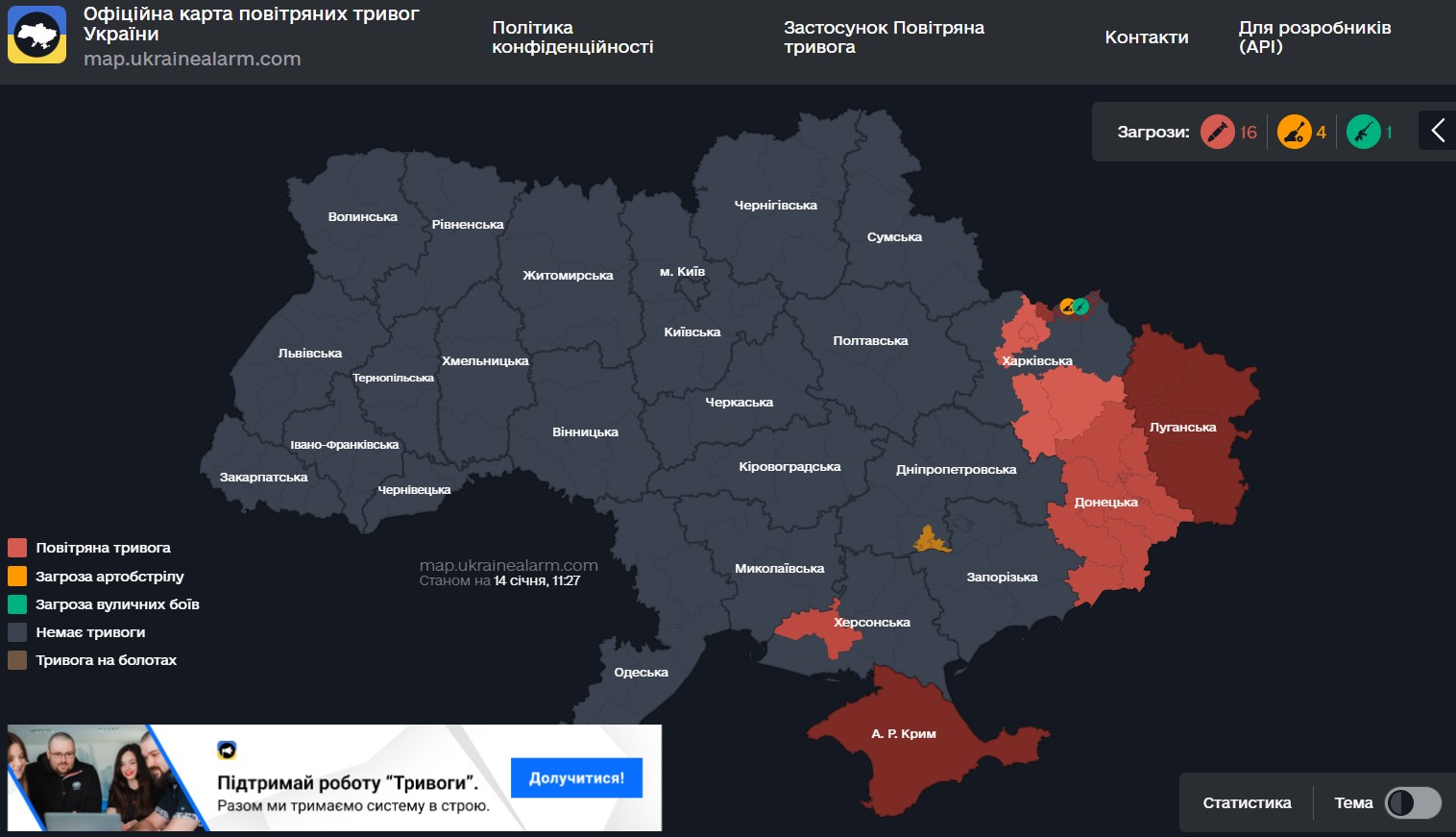Click the green rifle marker on Kharkiv region
The image size is (1456, 837).
coord(1081,307)
